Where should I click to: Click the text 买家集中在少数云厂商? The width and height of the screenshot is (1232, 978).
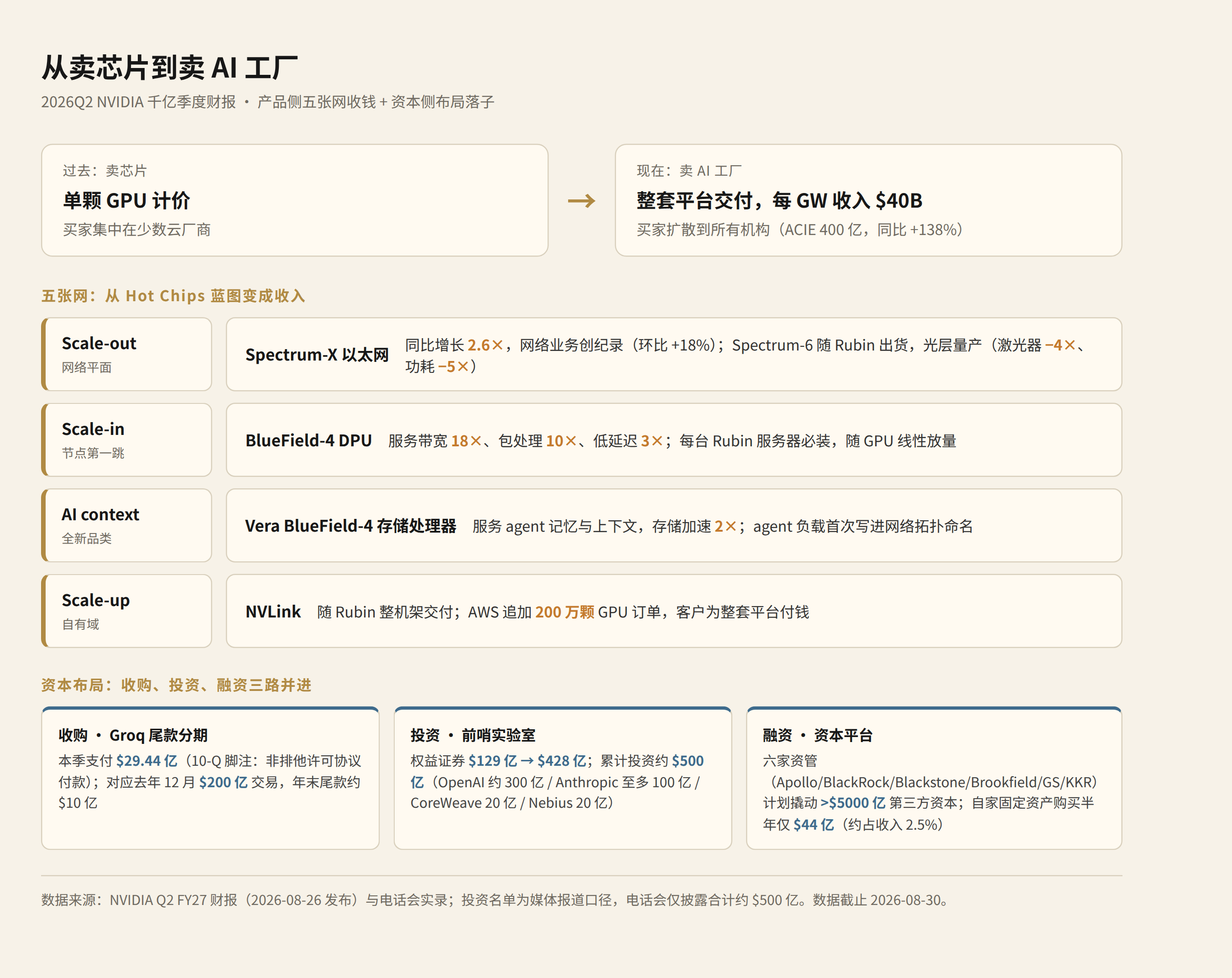click(x=136, y=230)
